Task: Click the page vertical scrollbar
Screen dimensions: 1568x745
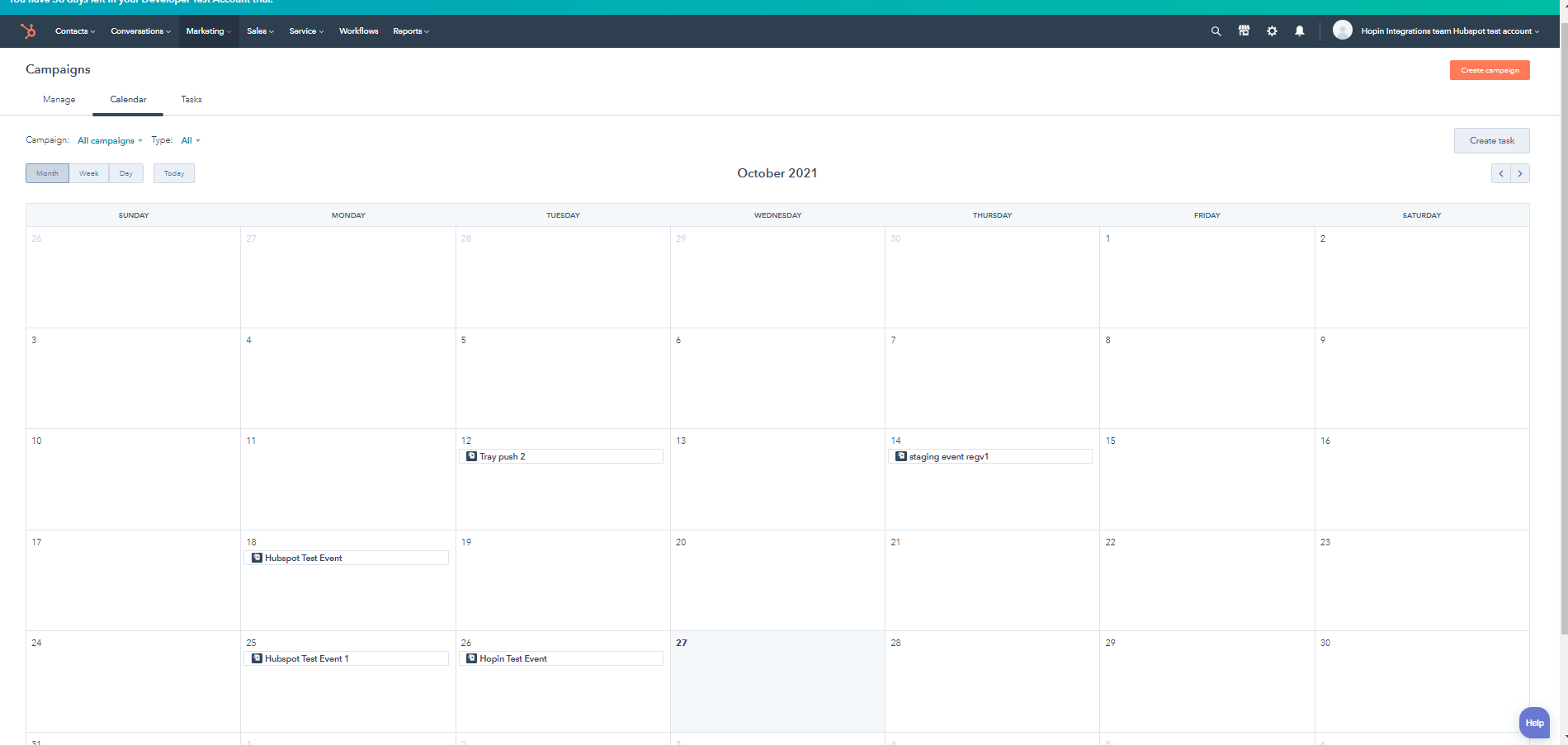Action: click(1564, 330)
